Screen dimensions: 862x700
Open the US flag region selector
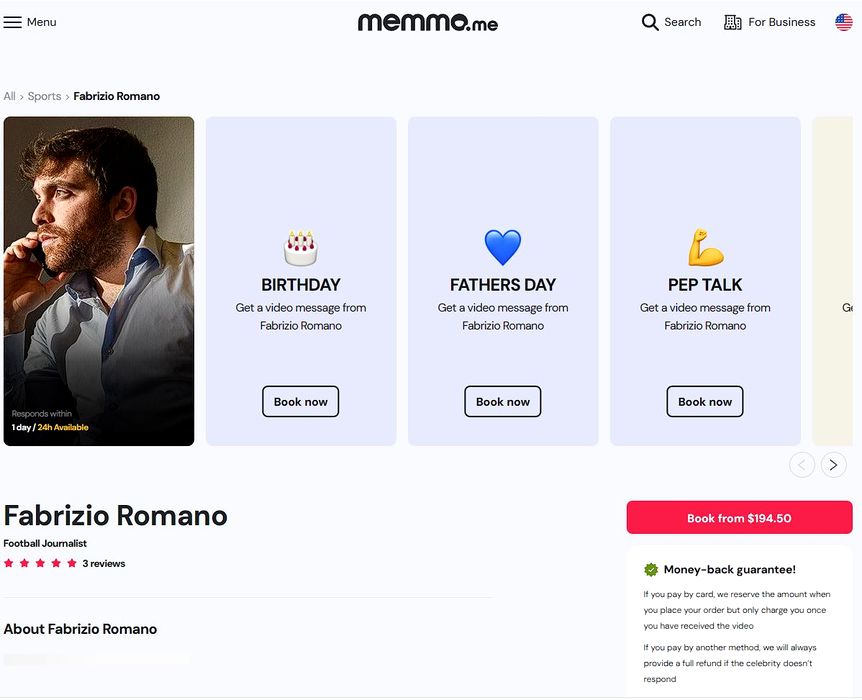[x=844, y=22]
